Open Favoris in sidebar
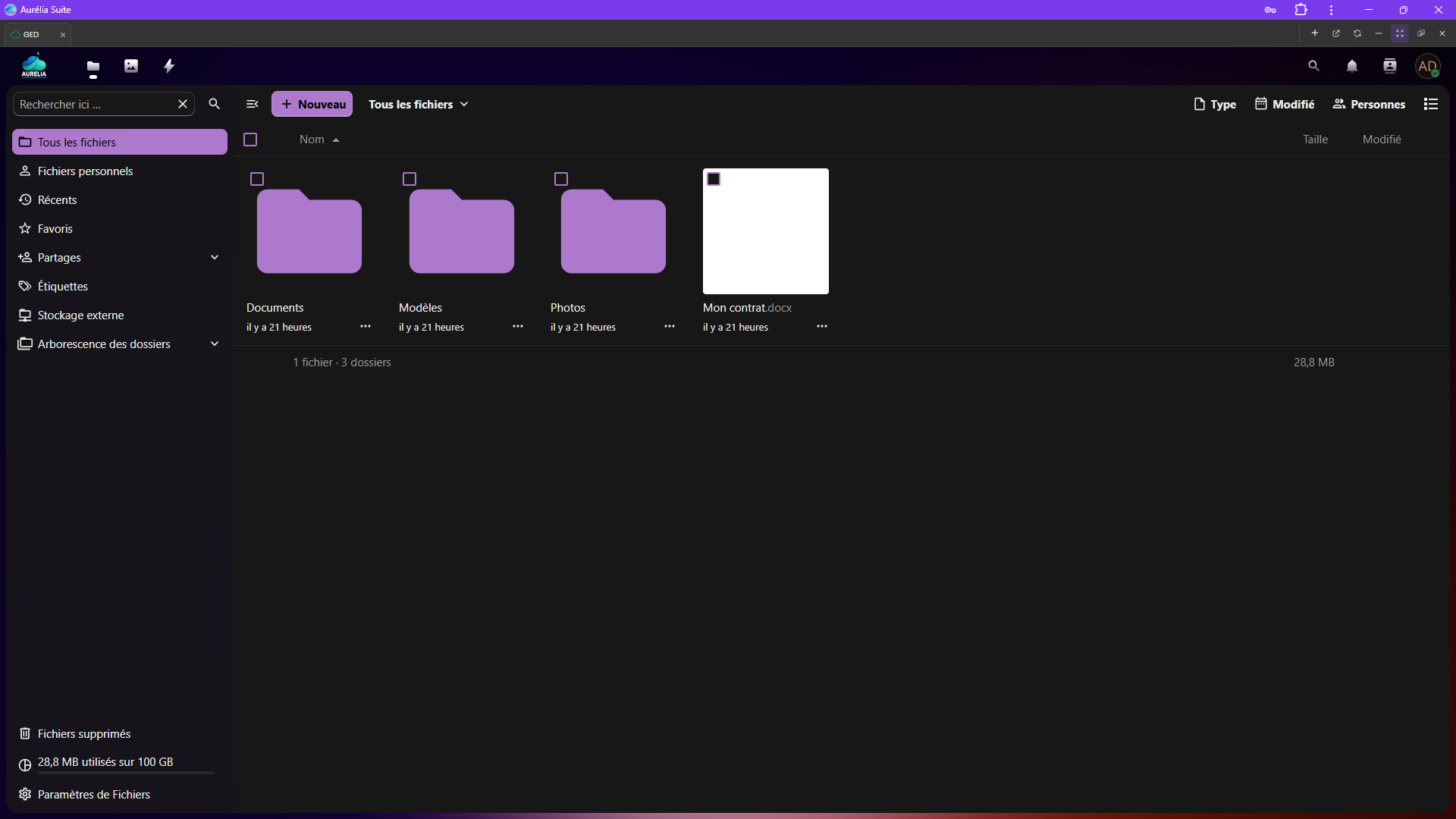This screenshot has height=819, width=1456. tap(120, 229)
